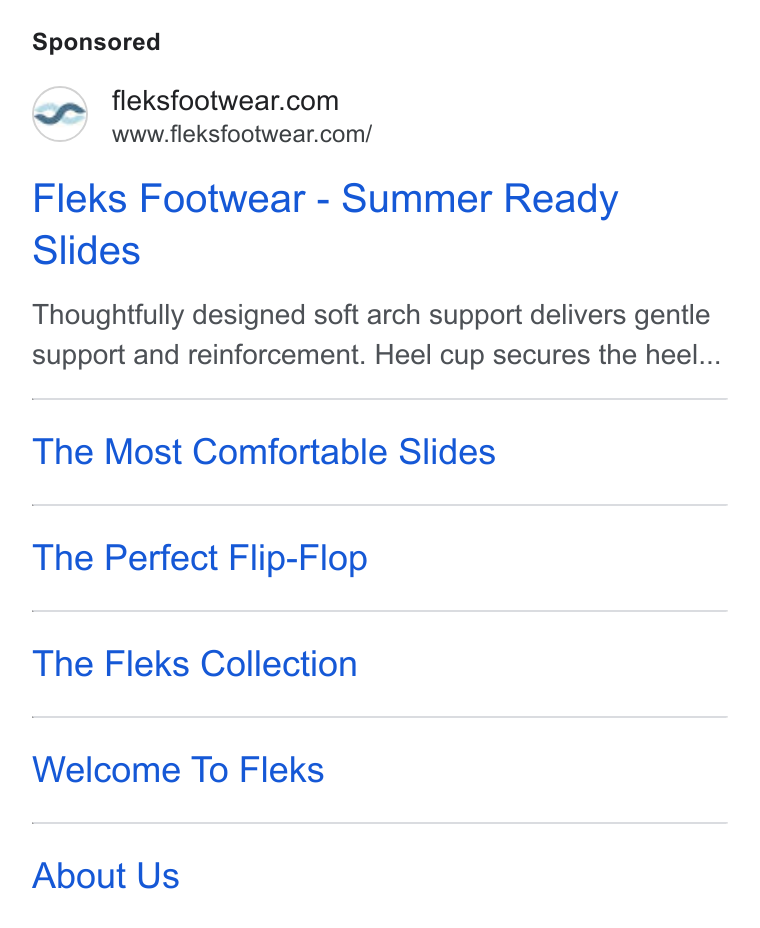Open The Perfect Flip-Flop sitelink
This screenshot has width=760, height=928.
click(x=200, y=558)
